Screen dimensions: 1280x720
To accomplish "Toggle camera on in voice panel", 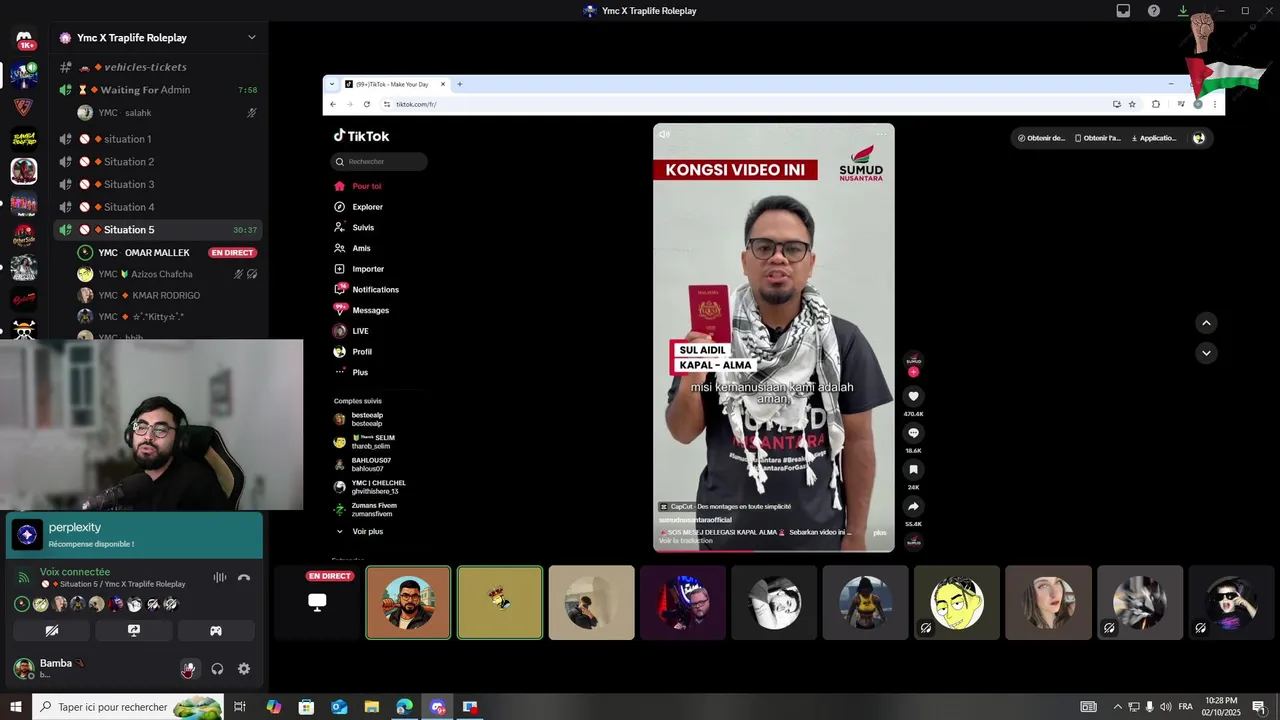I will point(52,631).
